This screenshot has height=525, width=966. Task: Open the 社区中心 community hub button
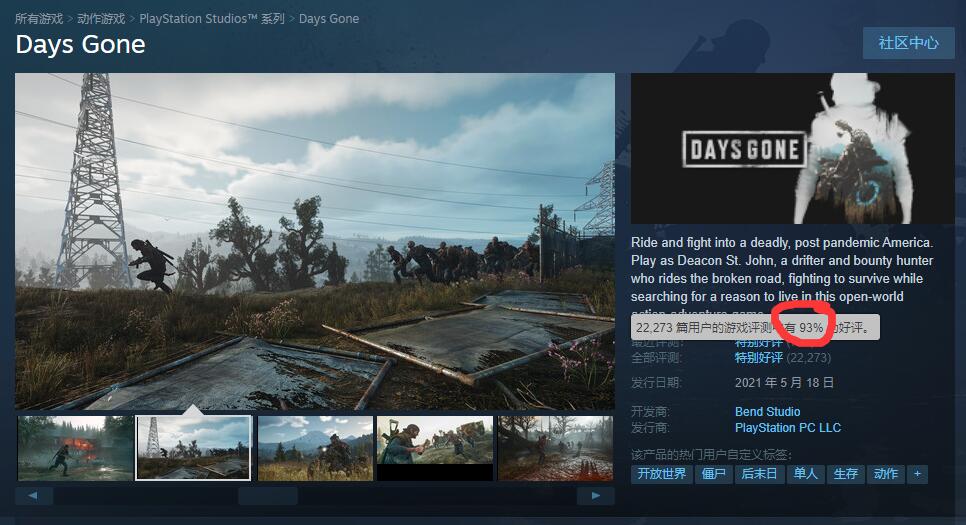909,43
